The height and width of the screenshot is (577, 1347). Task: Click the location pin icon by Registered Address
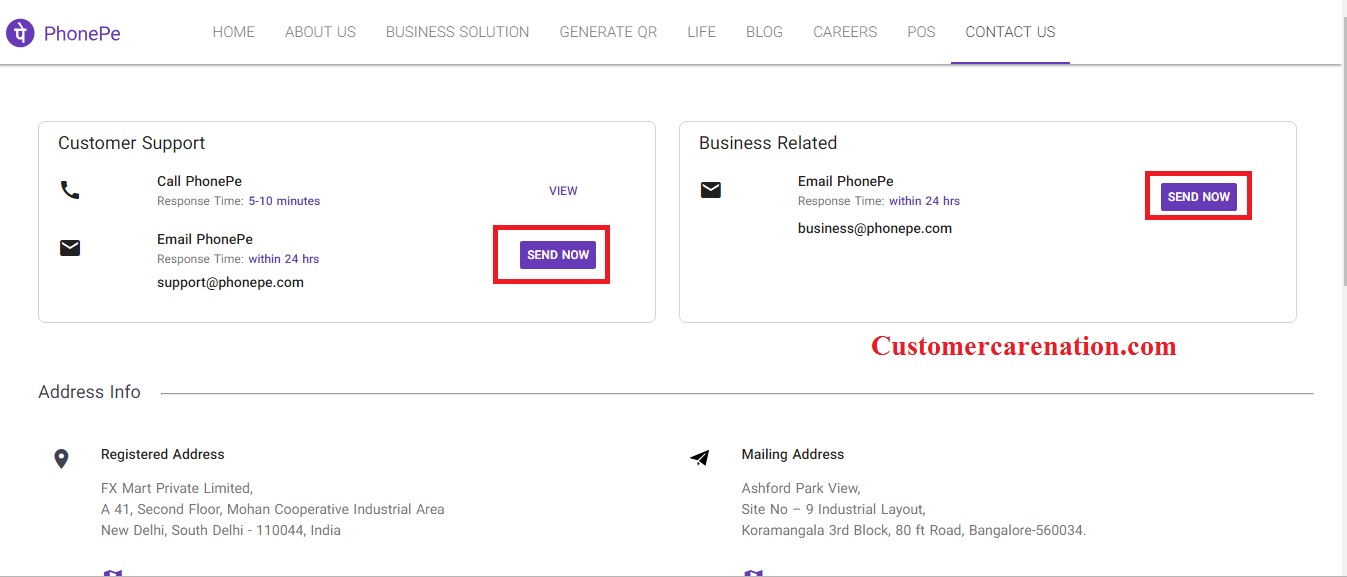(x=61, y=459)
